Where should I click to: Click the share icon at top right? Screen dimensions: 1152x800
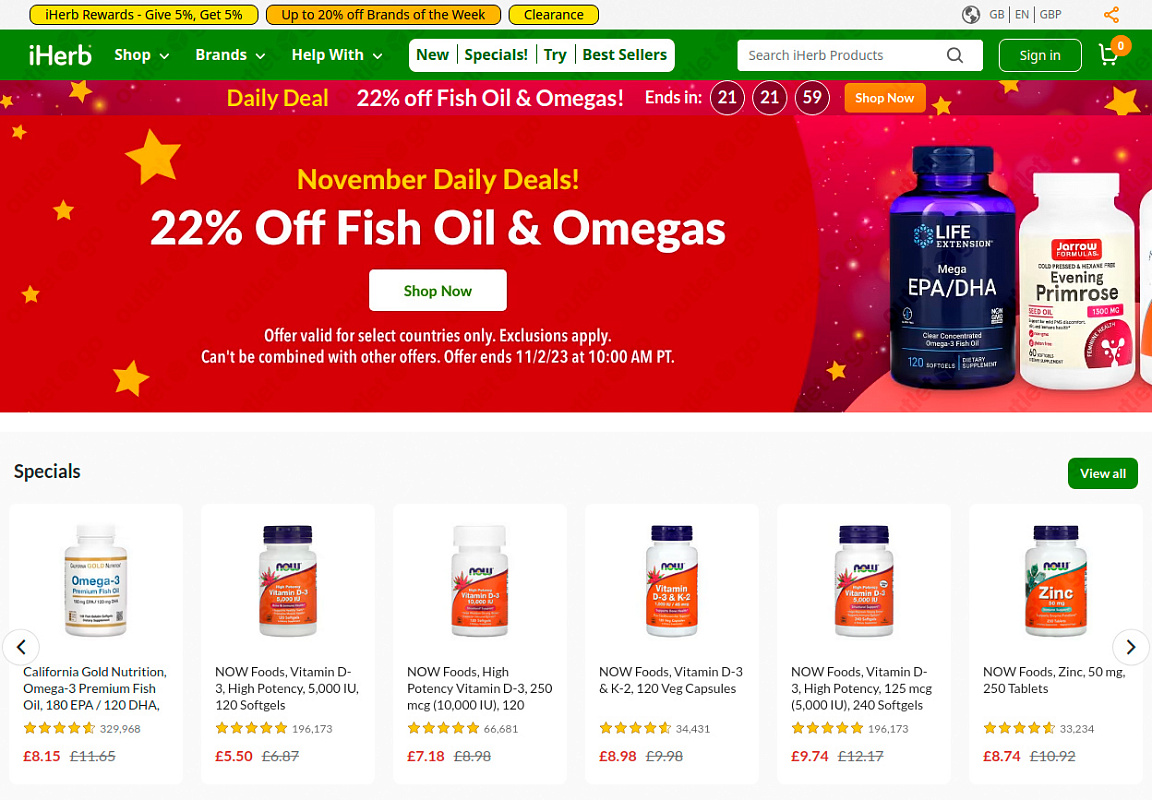pos(1111,15)
